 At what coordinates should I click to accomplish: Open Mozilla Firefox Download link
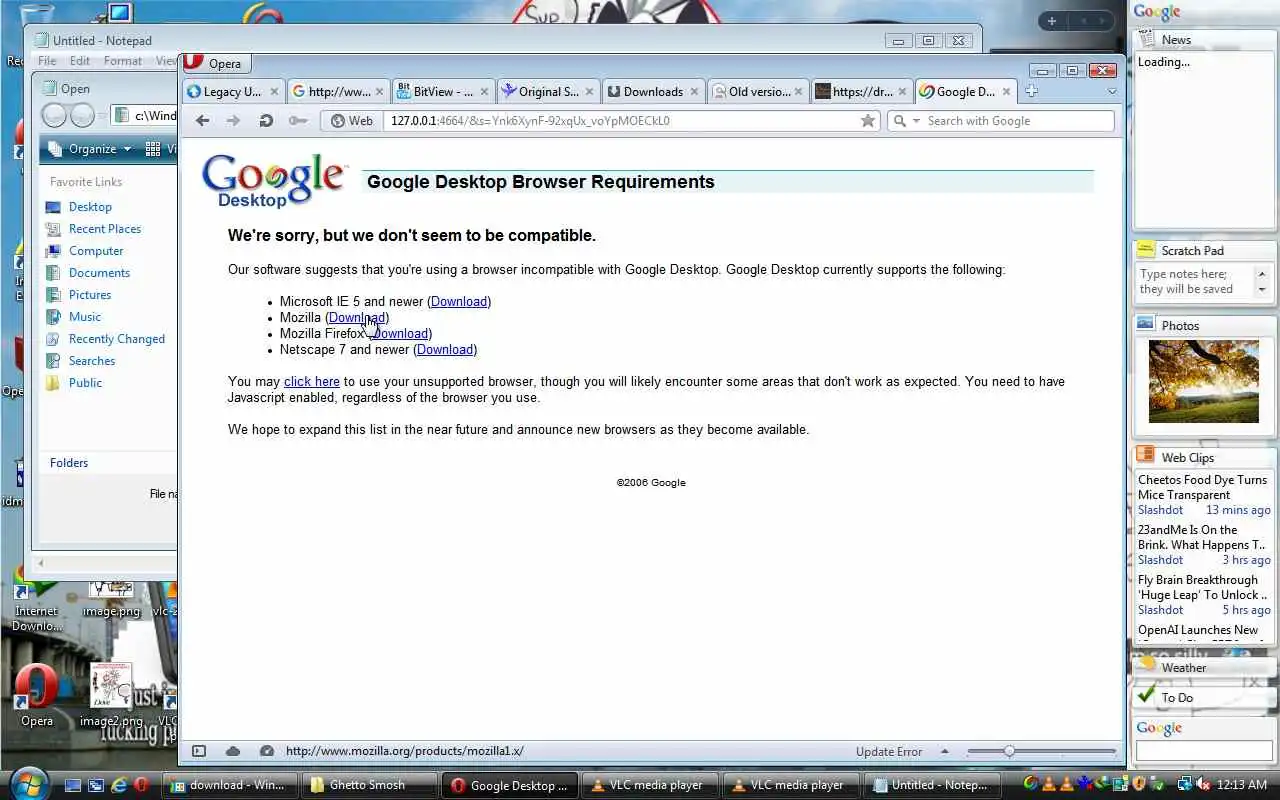point(400,333)
